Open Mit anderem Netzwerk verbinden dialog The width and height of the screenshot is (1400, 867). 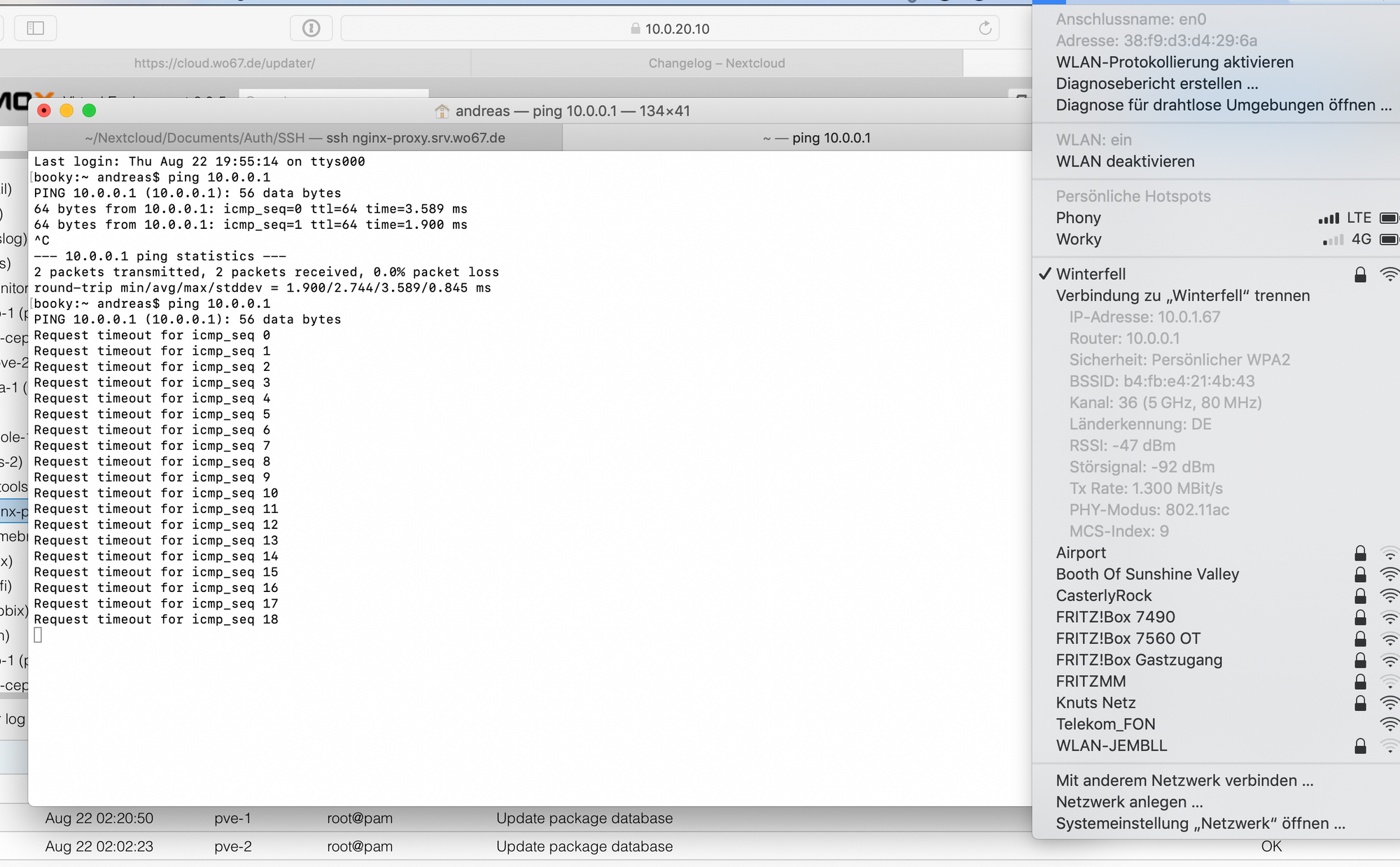(1184, 781)
